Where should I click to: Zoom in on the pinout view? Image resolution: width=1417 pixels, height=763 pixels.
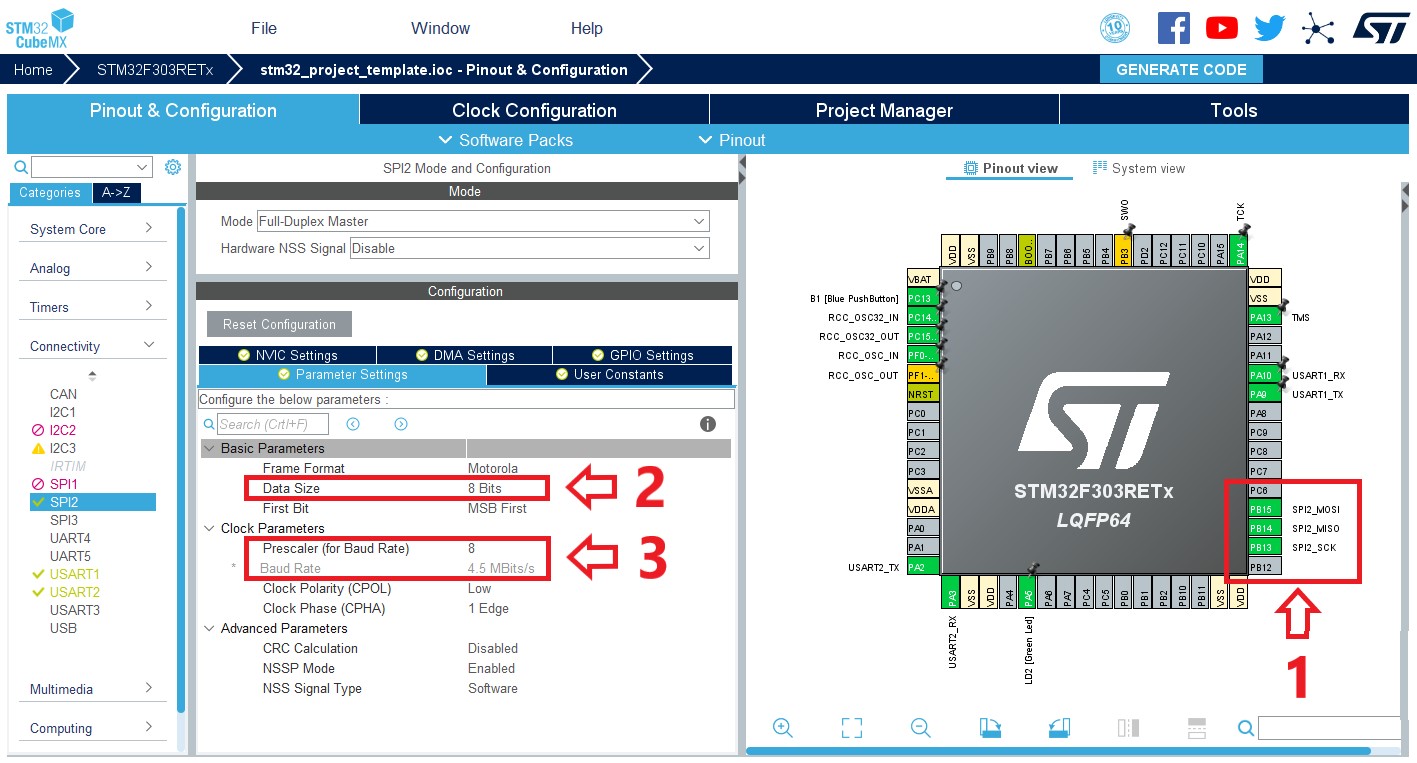pyautogui.click(x=783, y=728)
